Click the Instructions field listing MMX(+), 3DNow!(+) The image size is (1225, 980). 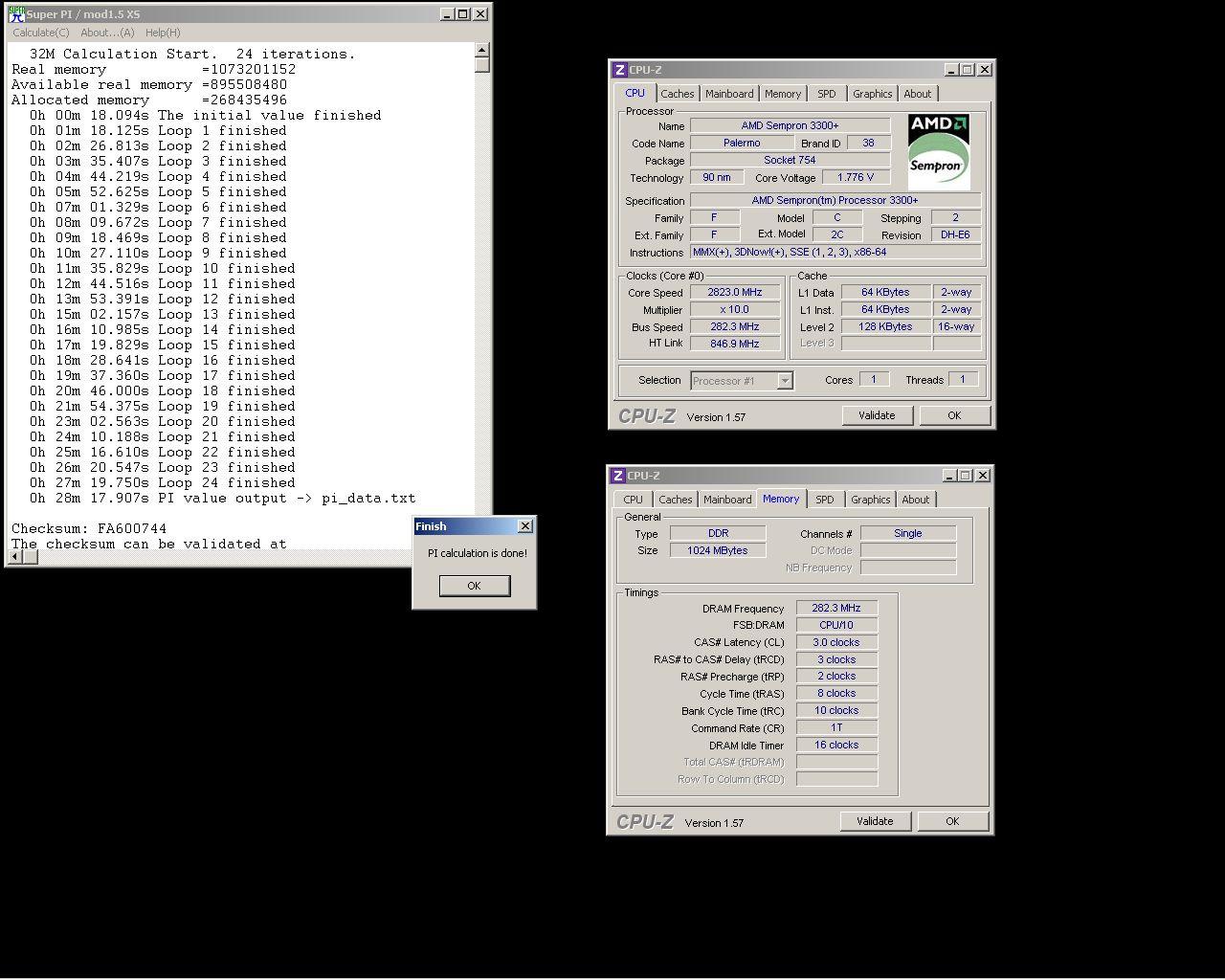click(x=835, y=252)
